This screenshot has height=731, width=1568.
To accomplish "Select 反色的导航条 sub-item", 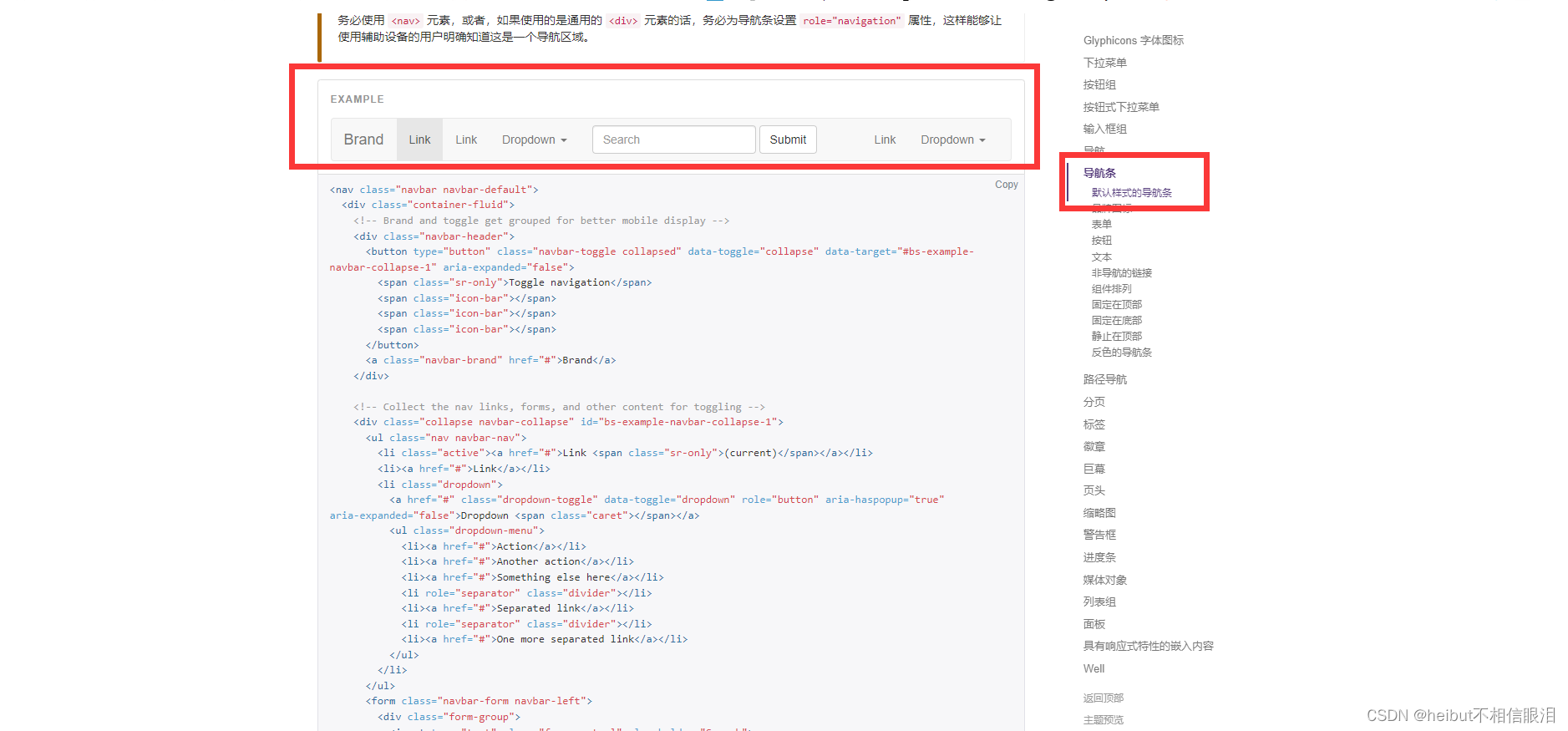I will pos(1121,353).
